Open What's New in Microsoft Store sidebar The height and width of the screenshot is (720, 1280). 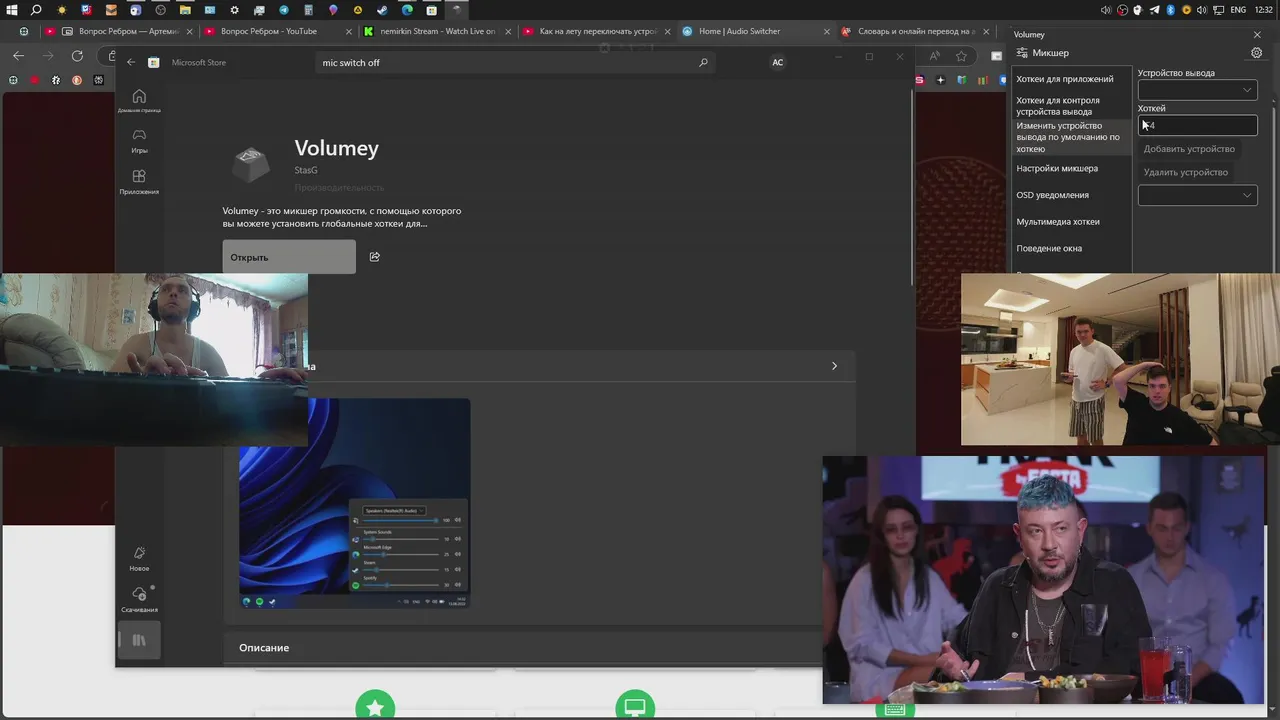point(139,558)
